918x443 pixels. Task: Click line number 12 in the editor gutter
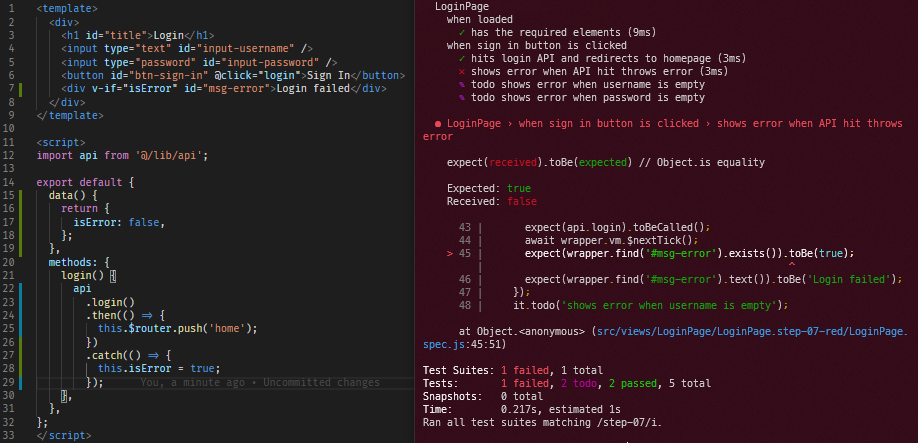8,156
